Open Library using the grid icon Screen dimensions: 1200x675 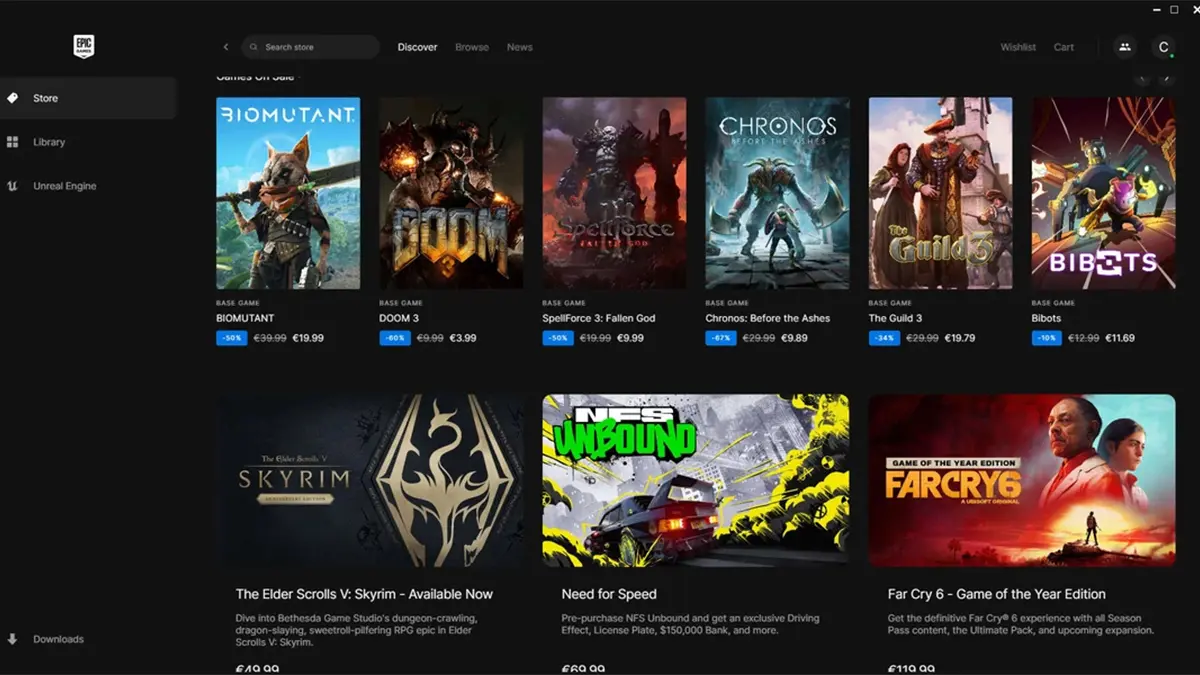13,142
